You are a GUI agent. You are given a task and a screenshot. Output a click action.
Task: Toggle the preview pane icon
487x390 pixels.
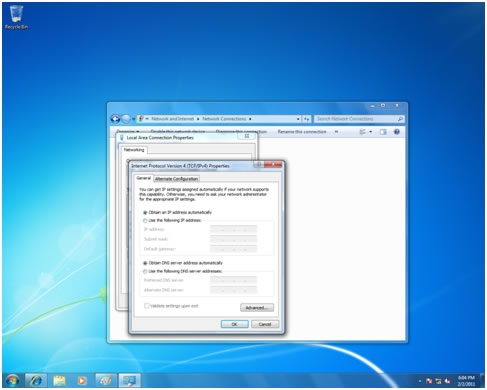383,132
